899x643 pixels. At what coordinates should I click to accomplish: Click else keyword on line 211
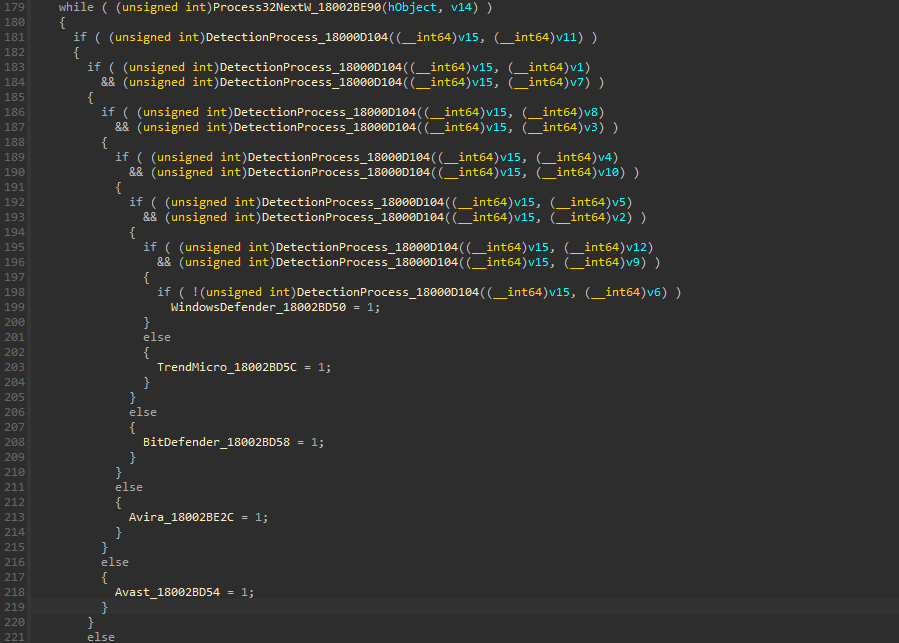(x=129, y=488)
